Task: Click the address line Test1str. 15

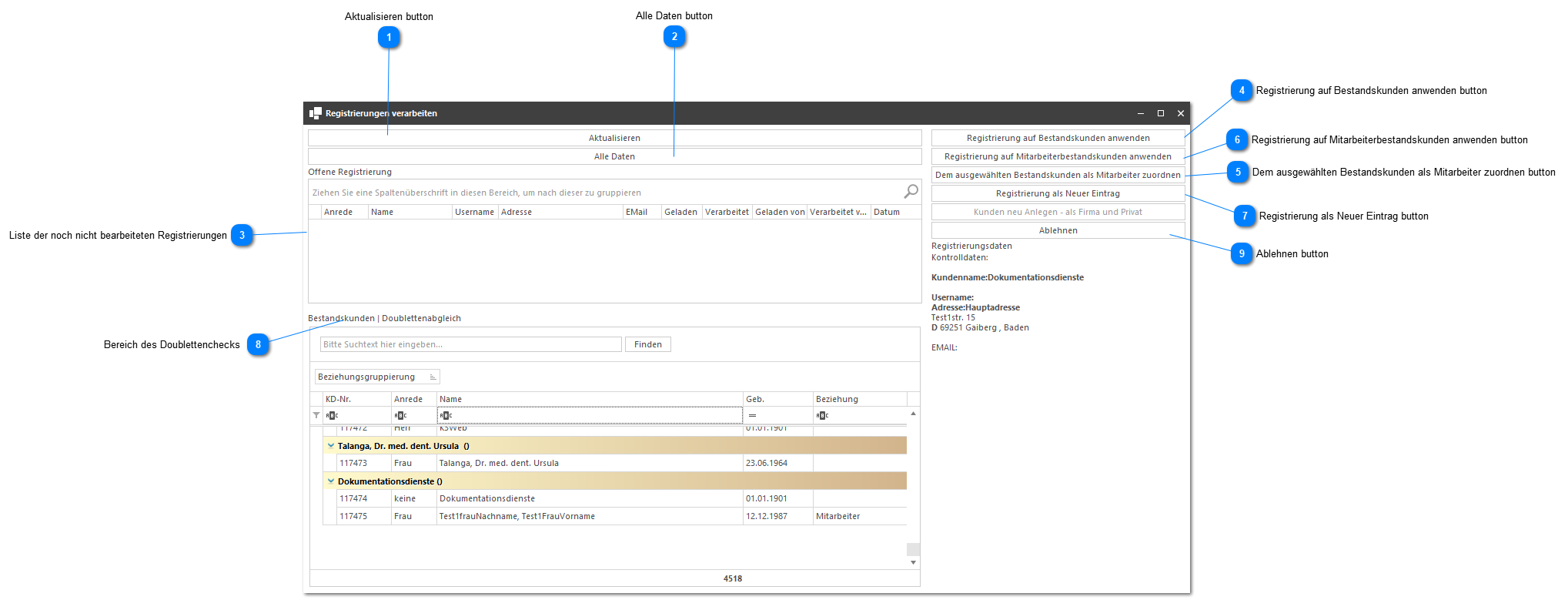Action: (953, 317)
